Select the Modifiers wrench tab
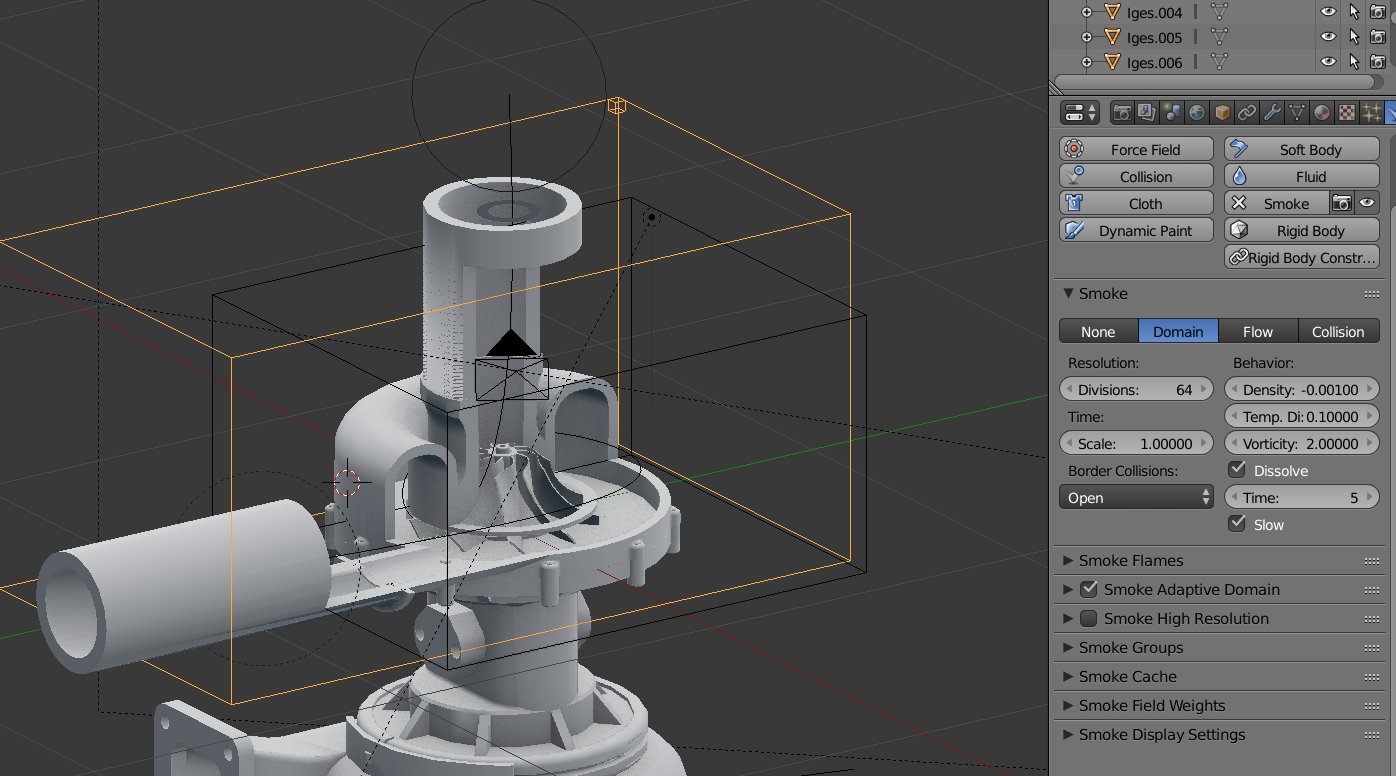Screen dimensions: 1396x776 (1272, 112)
